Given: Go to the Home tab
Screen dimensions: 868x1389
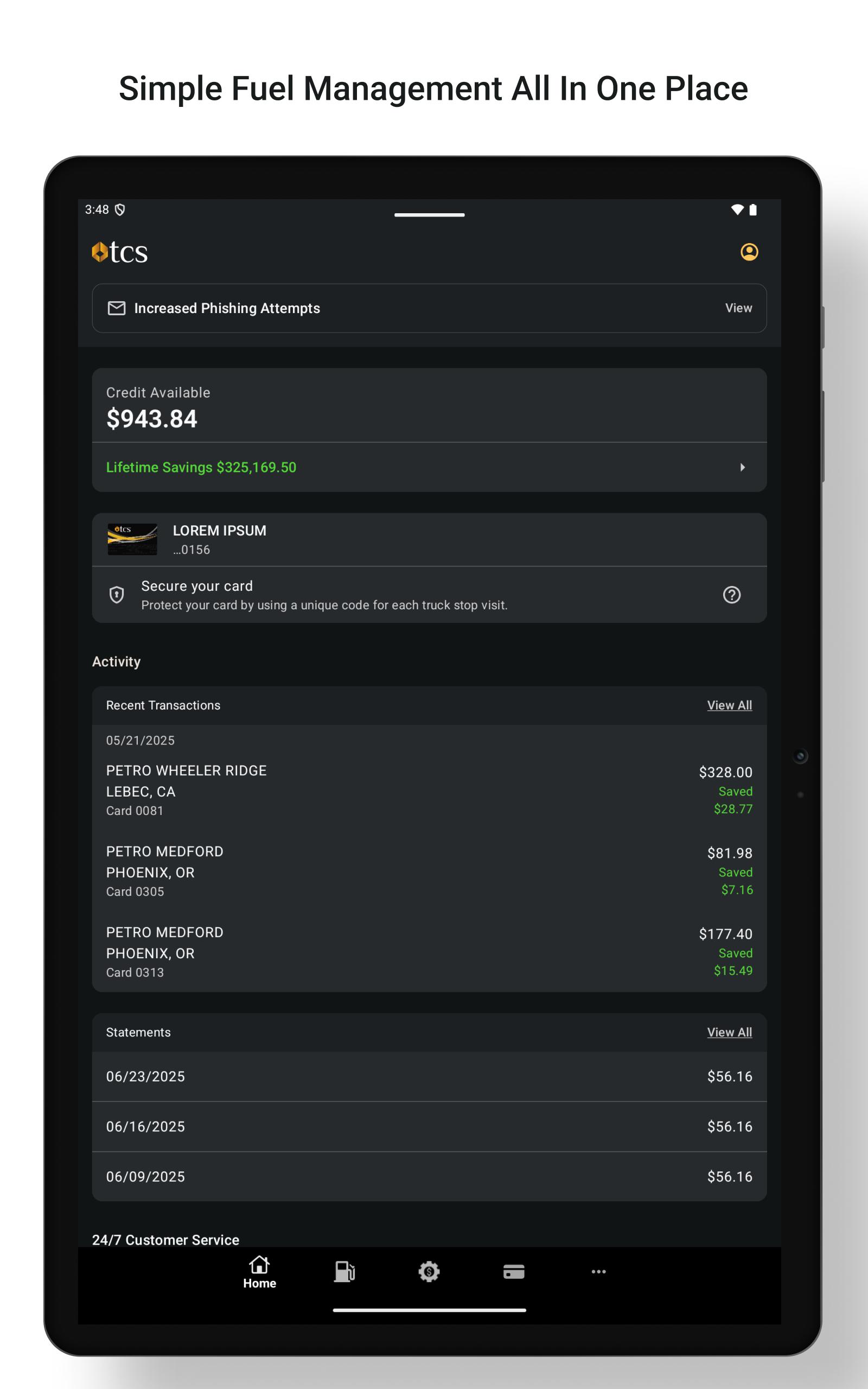Looking at the screenshot, I should (259, 1272).
